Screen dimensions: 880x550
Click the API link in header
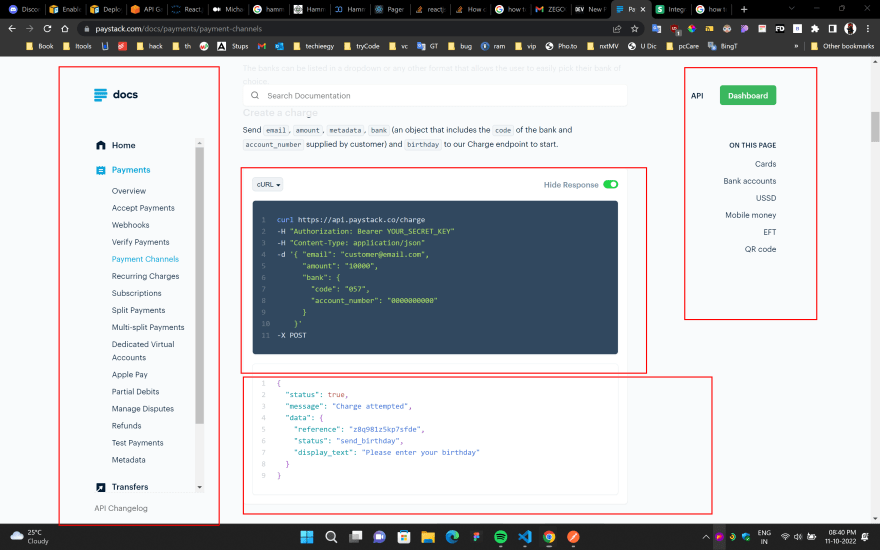coord(697,95)
